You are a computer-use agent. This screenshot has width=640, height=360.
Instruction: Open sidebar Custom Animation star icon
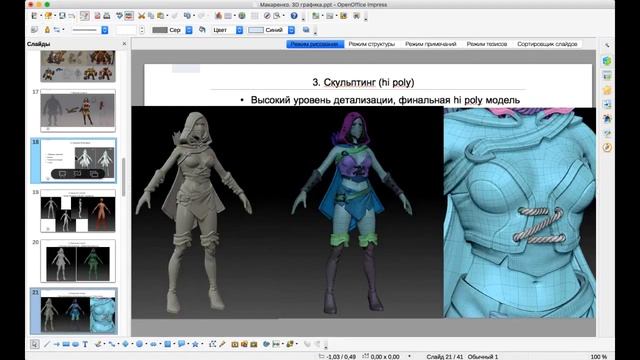607,90
